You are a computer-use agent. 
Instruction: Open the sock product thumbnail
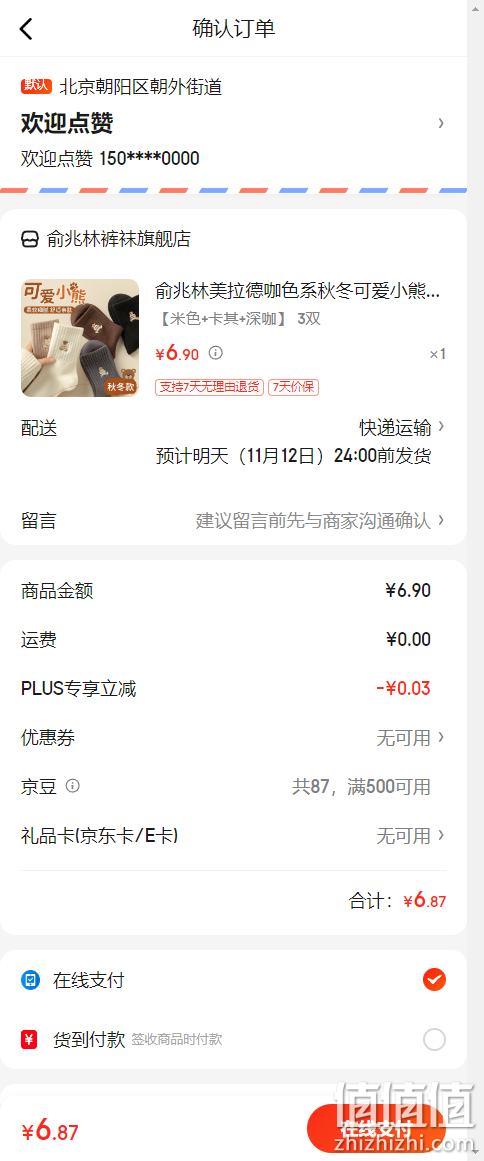[80, 338]
